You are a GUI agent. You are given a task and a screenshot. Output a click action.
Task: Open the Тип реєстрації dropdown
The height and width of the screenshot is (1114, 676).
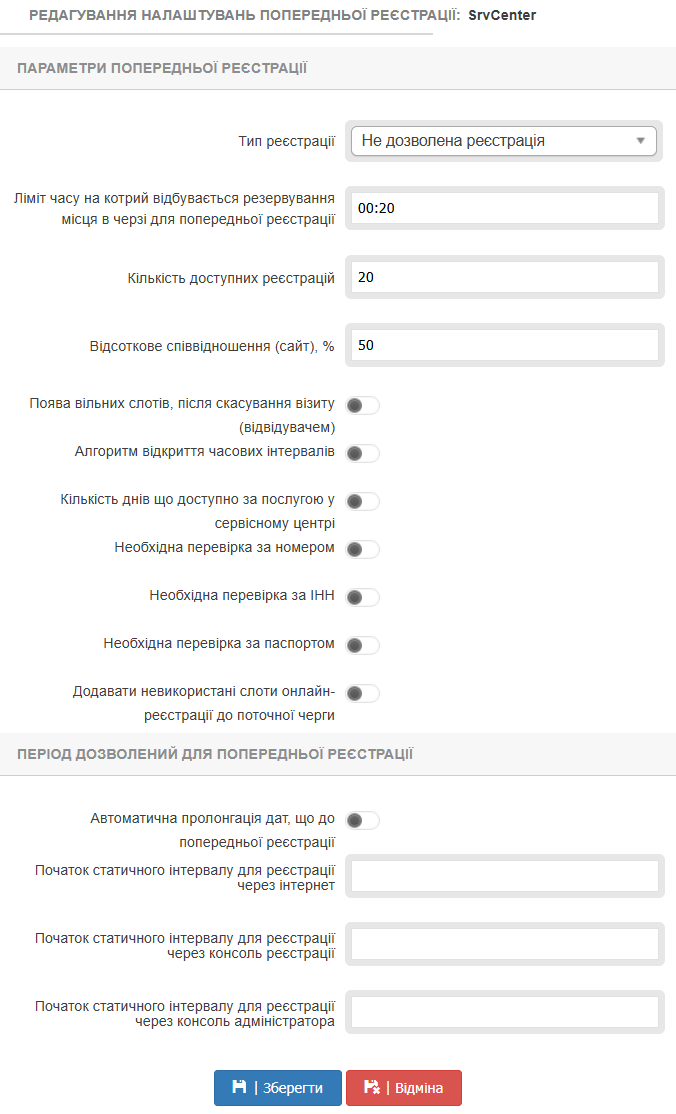pos(503,141)
